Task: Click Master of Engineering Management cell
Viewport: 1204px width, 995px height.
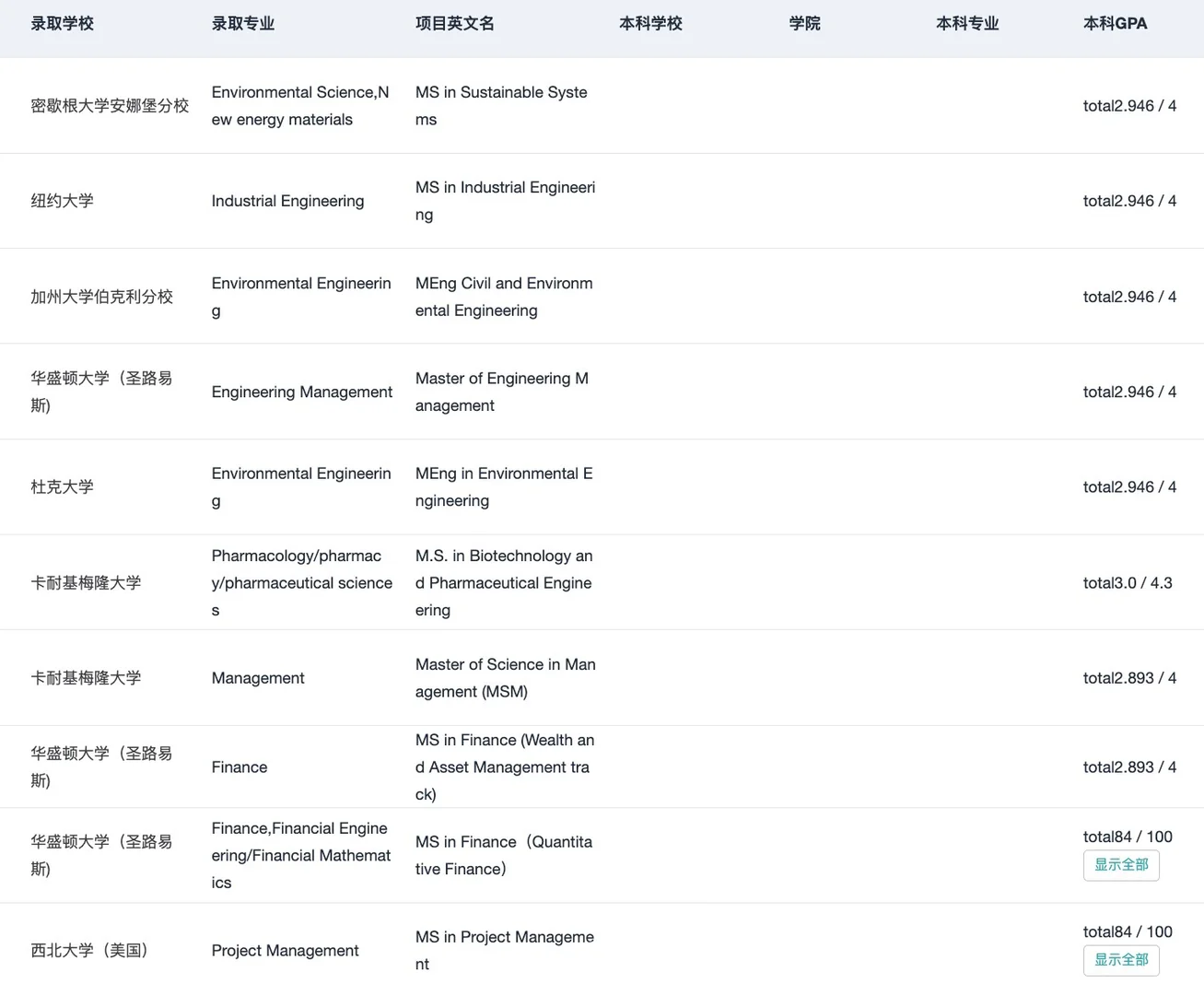Action: [502, 392]
